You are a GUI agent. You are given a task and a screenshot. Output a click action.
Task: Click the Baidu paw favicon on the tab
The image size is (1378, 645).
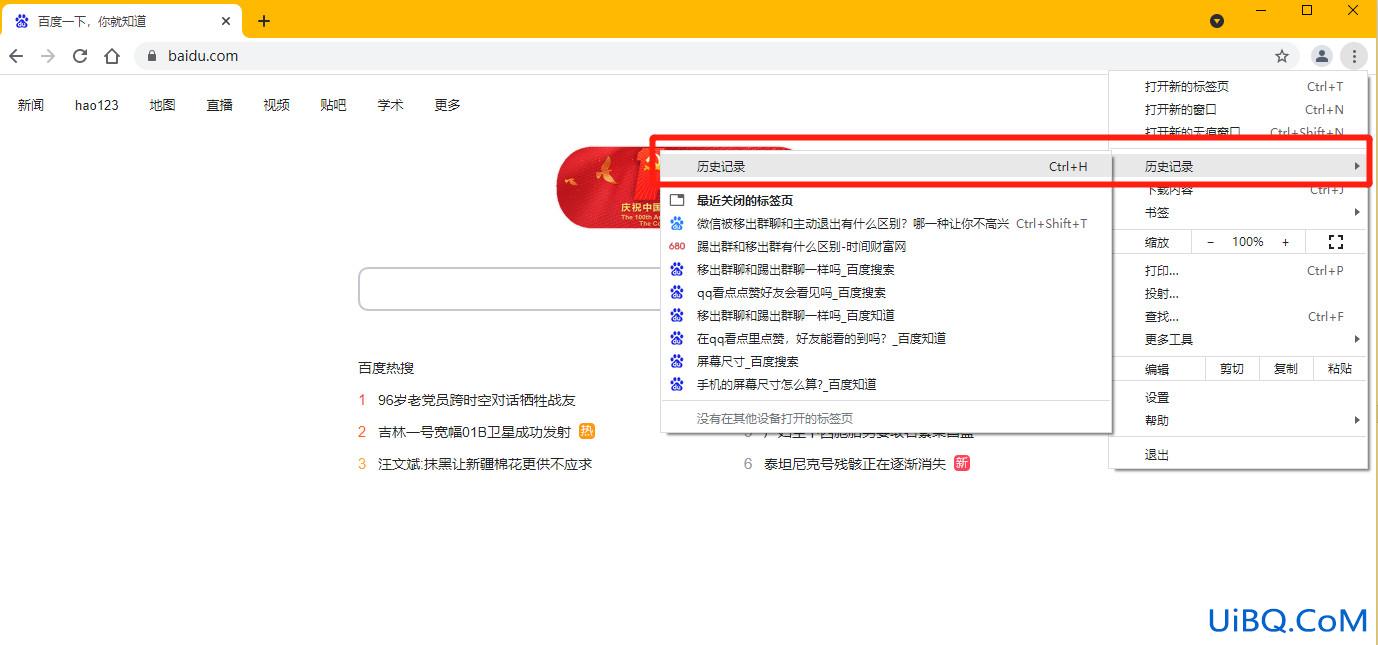pos(22,21)
